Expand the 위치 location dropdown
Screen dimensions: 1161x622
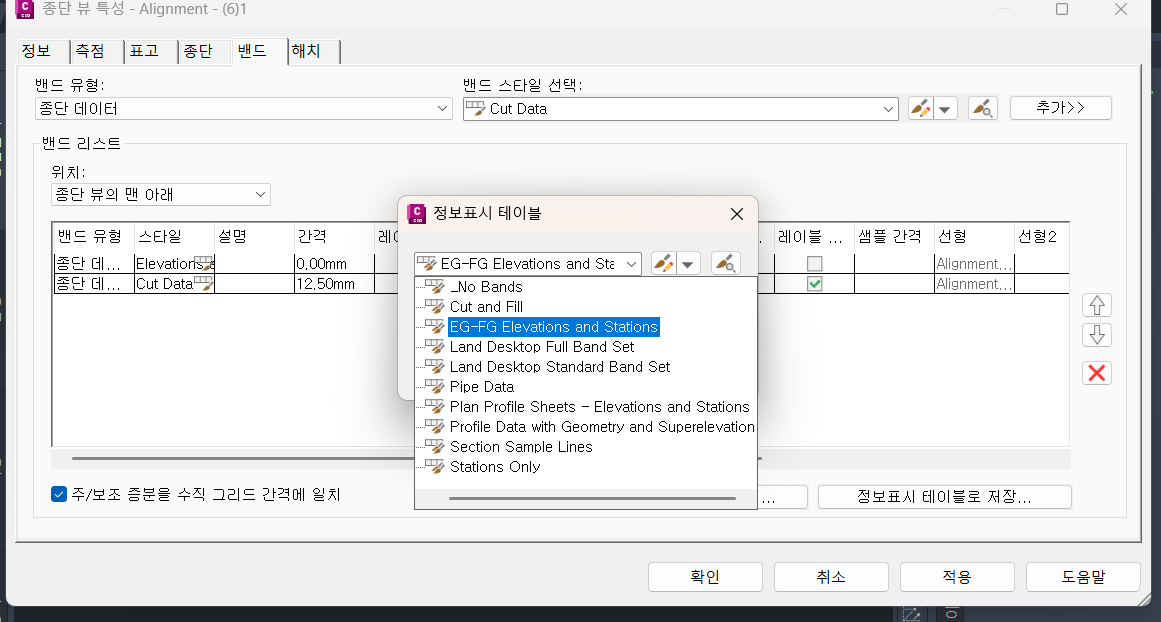(x=160, y=194)
